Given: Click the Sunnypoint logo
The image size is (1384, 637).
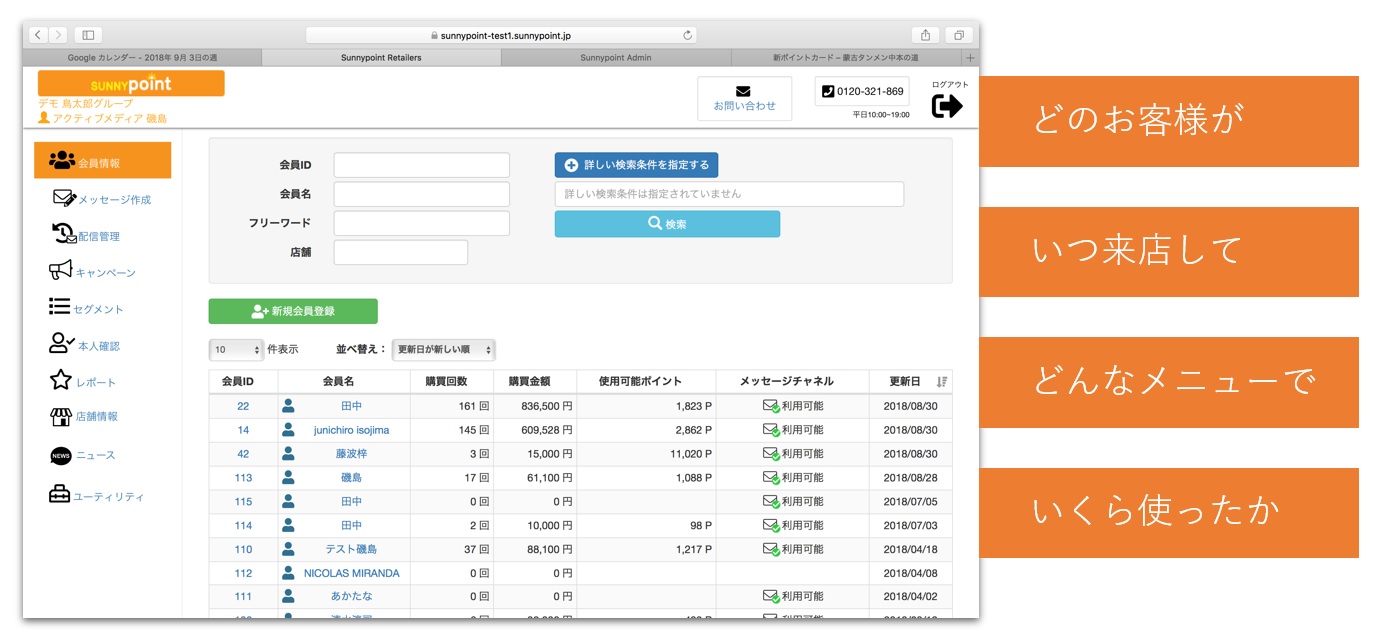Looking at the screenshot, I should coord(131,84).
